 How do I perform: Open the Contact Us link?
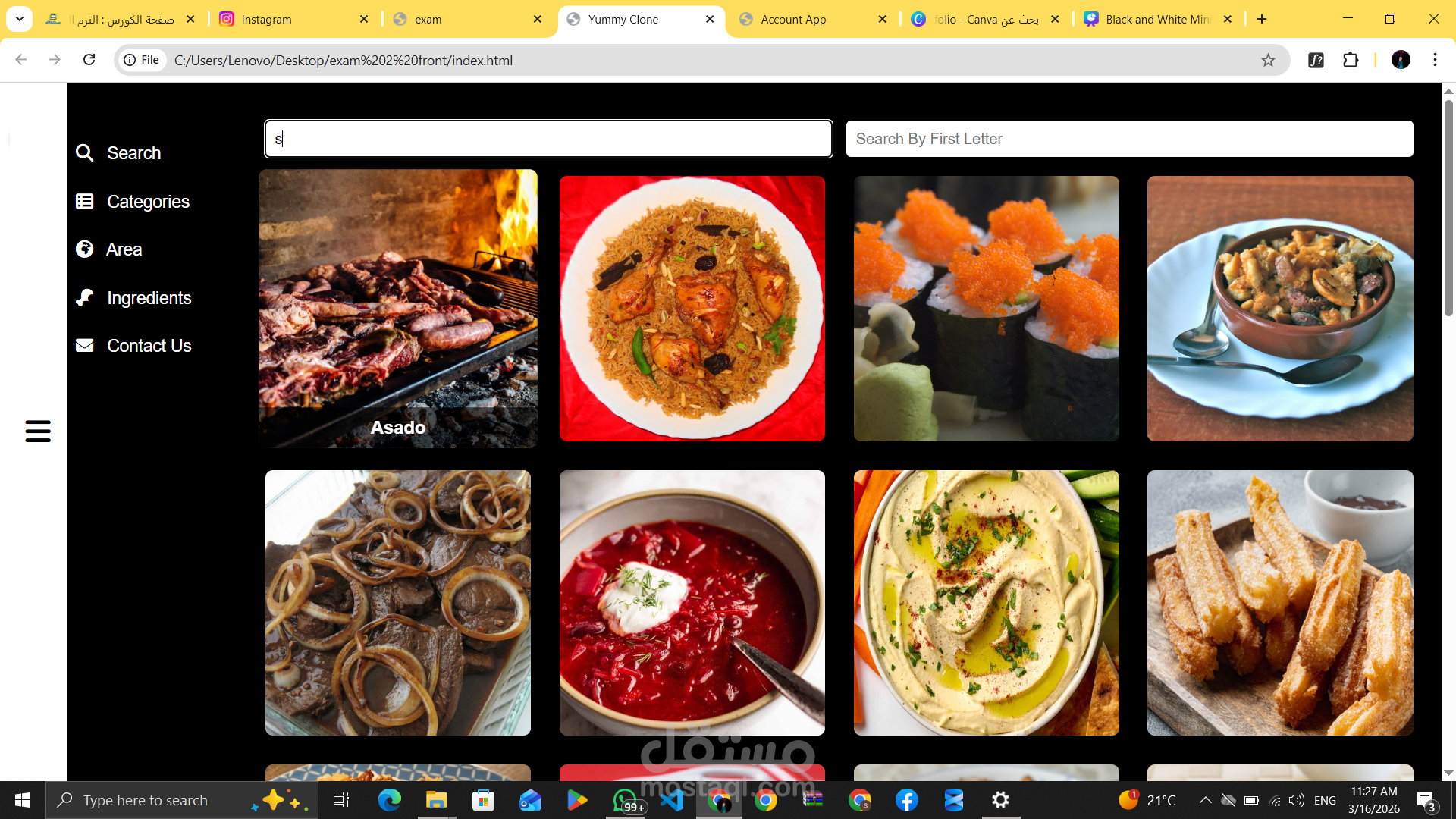(x=149, y=346)
